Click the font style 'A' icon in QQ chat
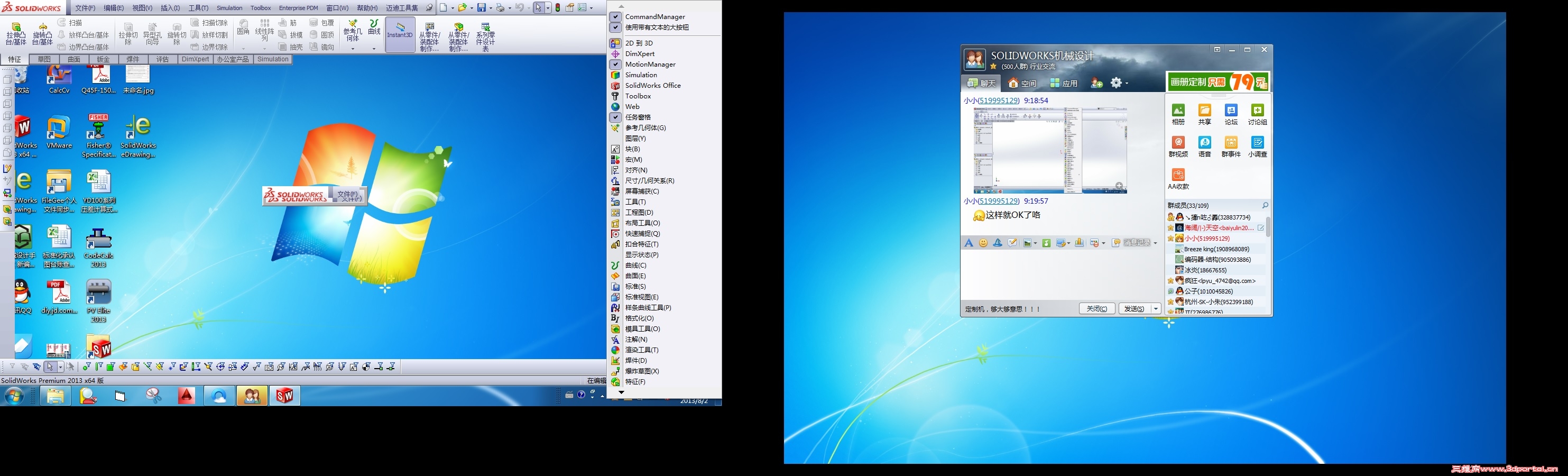The width and height of the screenshot is (1568, 476). 969,243
